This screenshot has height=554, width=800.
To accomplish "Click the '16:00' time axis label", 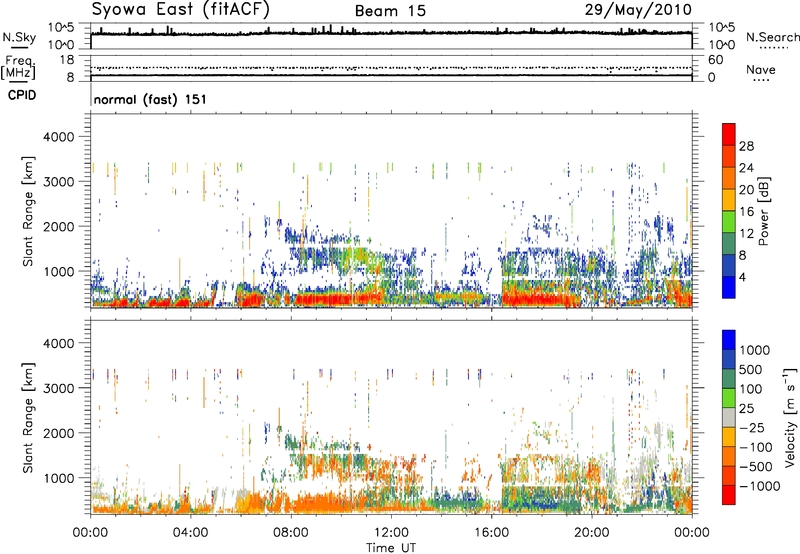I will pyautogui.click(x=491, y=533).
